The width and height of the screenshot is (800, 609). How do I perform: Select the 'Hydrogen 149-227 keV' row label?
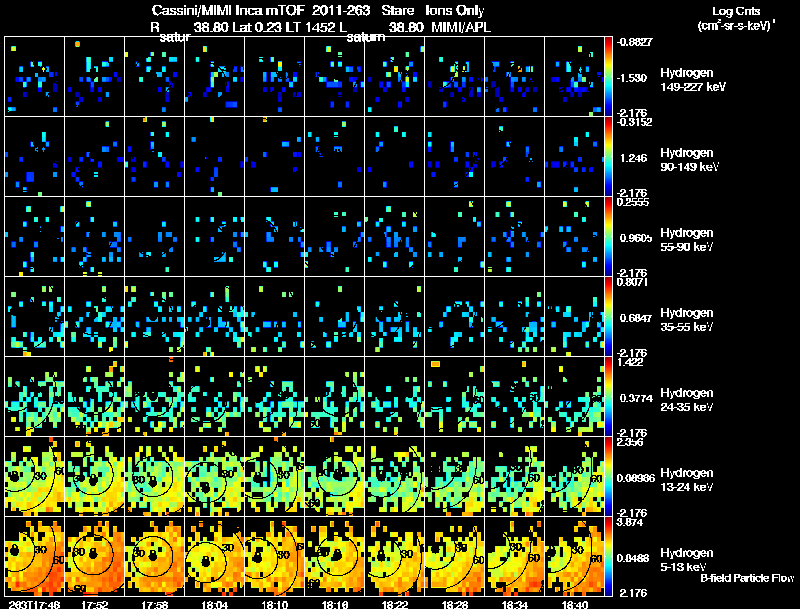click(692, 80)
